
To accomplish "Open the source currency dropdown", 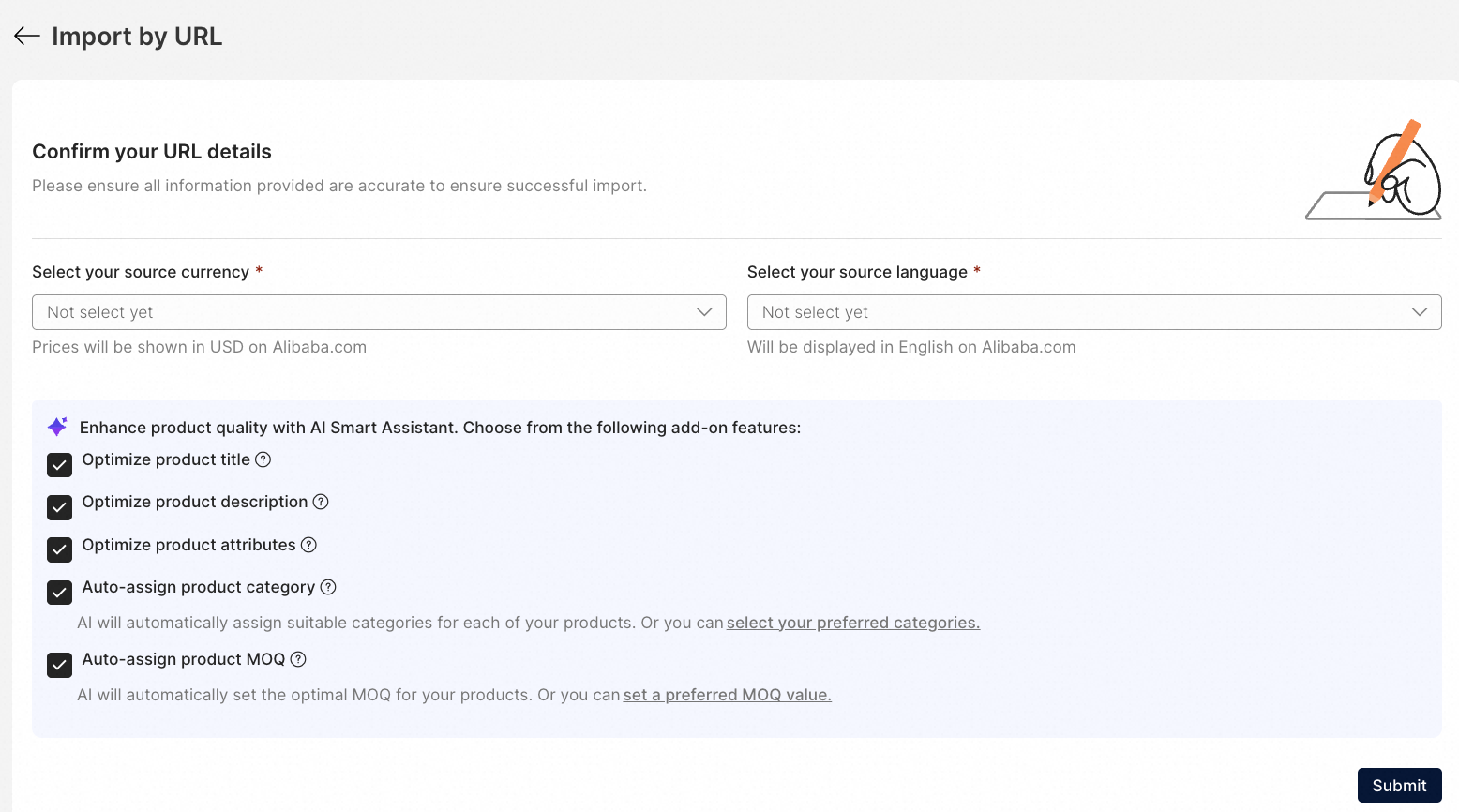I will pos(379,312).
